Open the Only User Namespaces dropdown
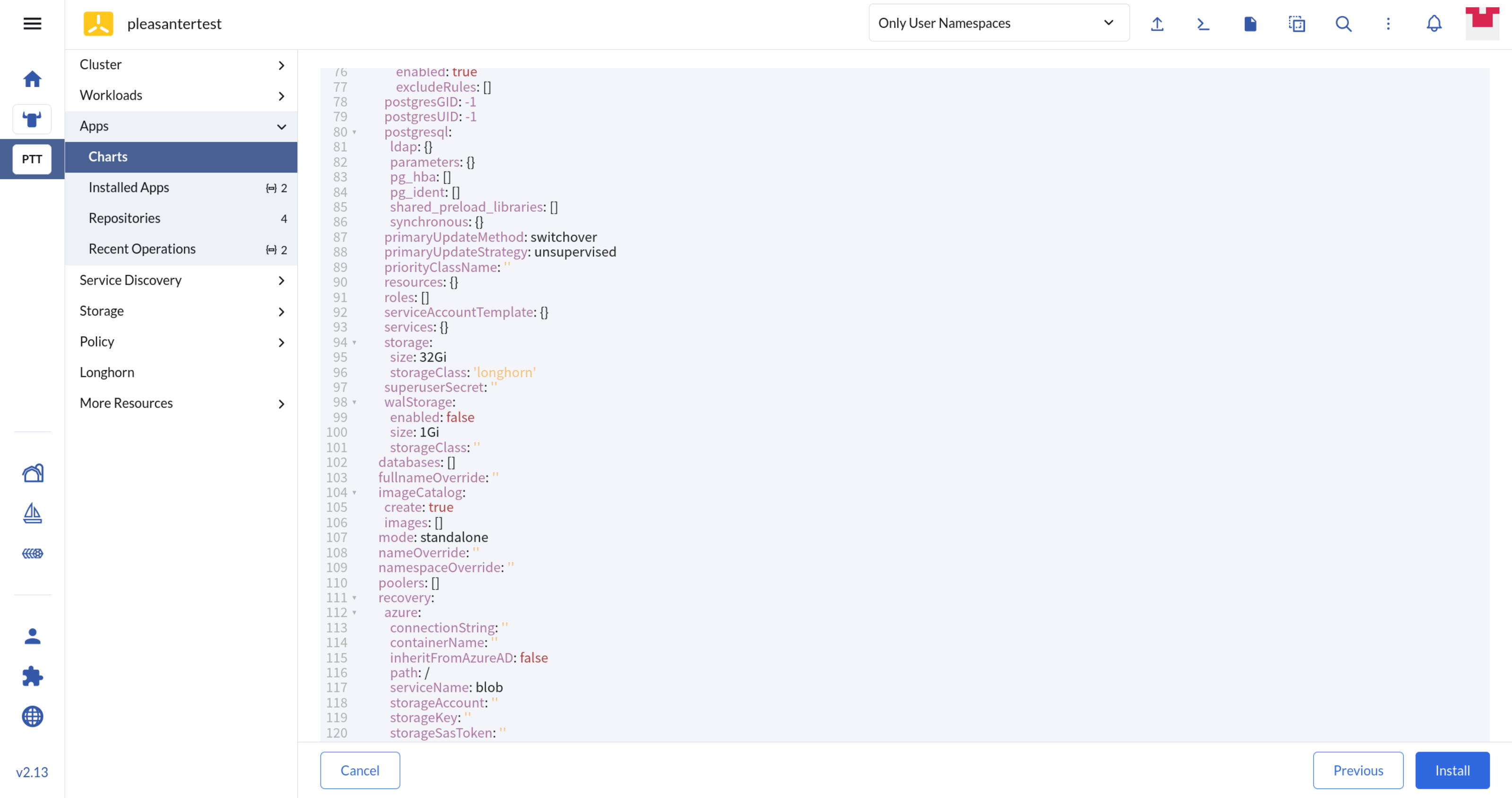The width and height of the screenshot is (1512, 798). 999,23
